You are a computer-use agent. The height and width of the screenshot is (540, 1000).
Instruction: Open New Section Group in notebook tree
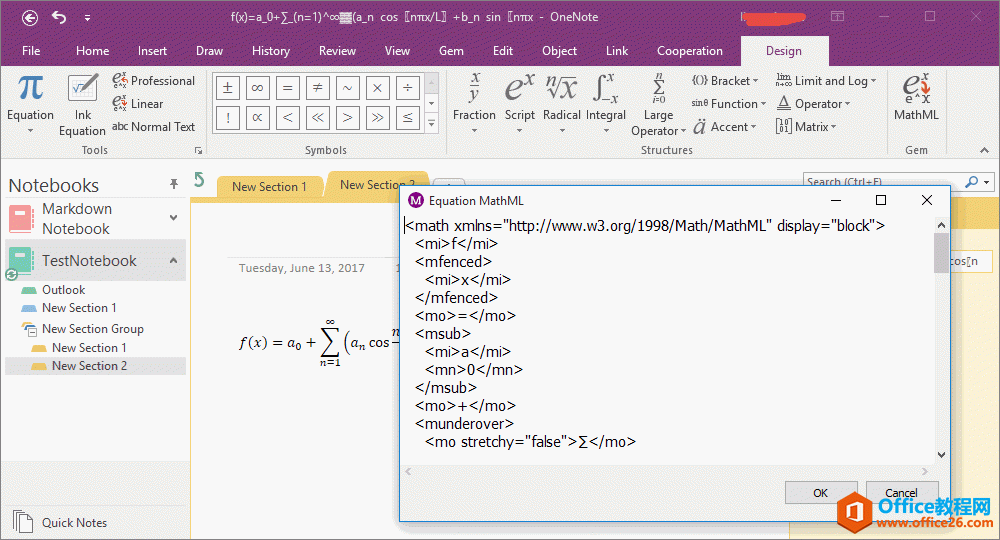(92, 329)
